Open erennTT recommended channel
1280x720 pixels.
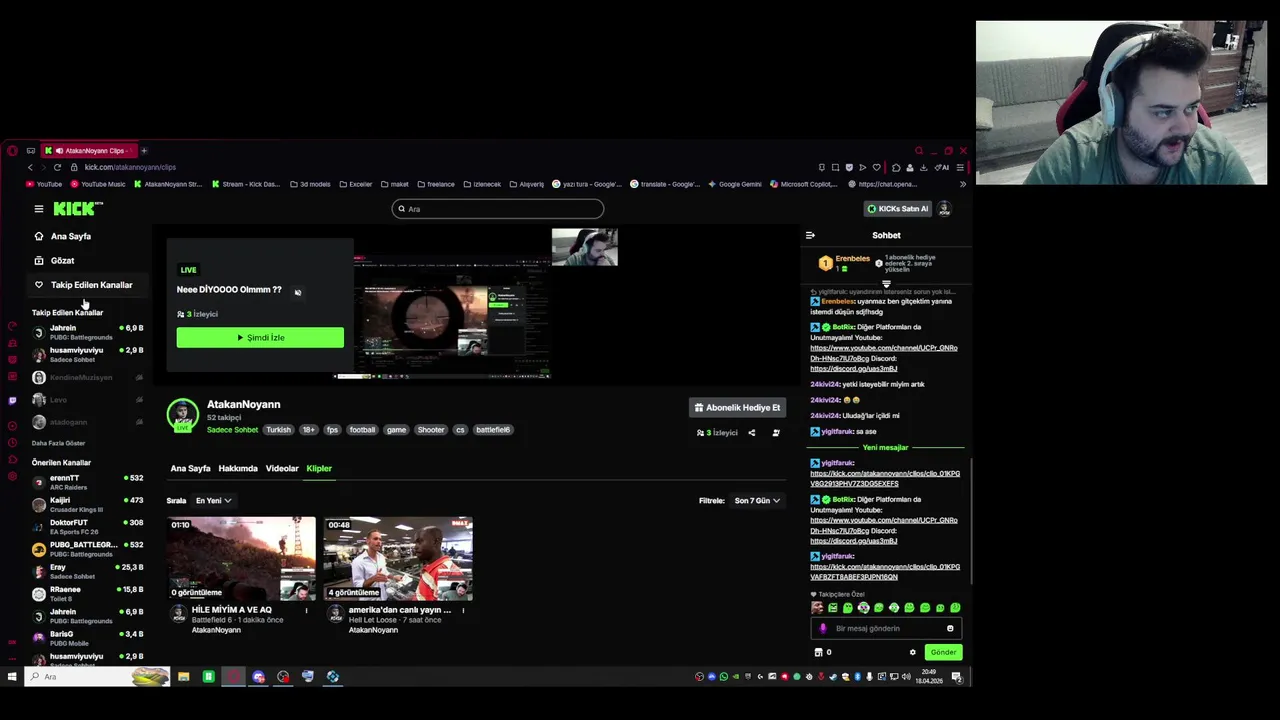click(88, 482)
